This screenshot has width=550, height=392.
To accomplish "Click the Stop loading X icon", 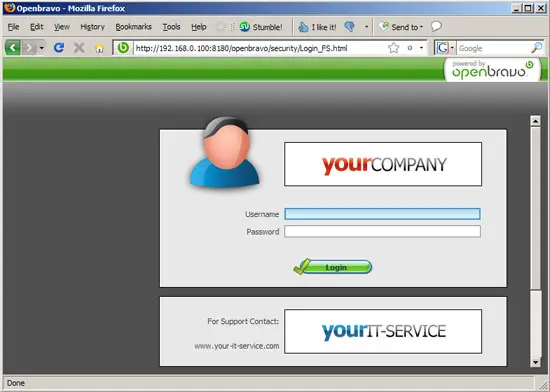I will pyautogui.click(x=79, y=47).
